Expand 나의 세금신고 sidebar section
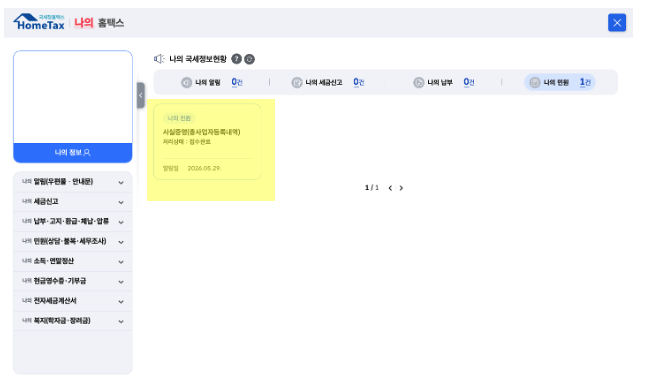 click(73, 202)
